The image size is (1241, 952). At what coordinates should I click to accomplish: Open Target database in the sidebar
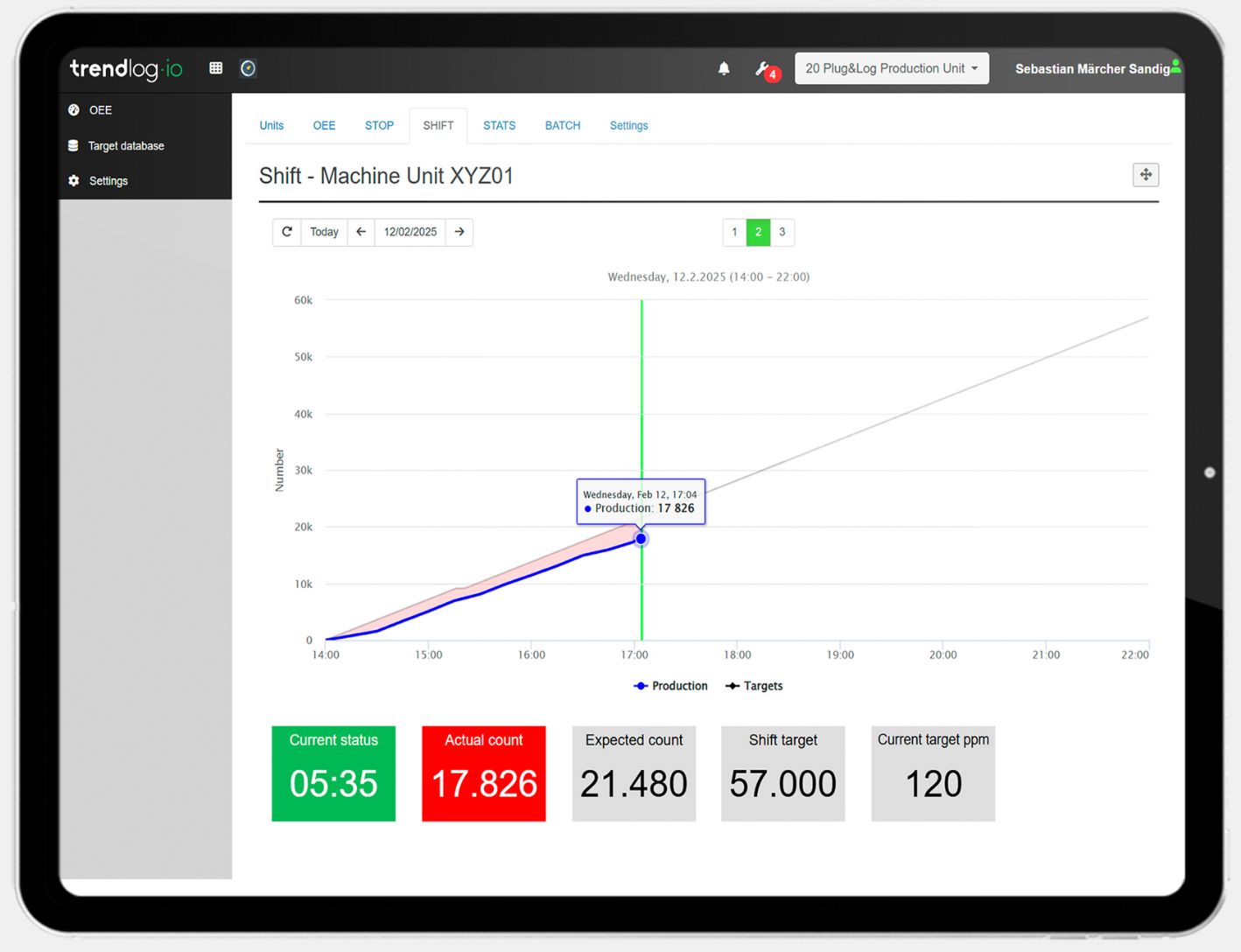pyautogui.click(x=126, y=146)
